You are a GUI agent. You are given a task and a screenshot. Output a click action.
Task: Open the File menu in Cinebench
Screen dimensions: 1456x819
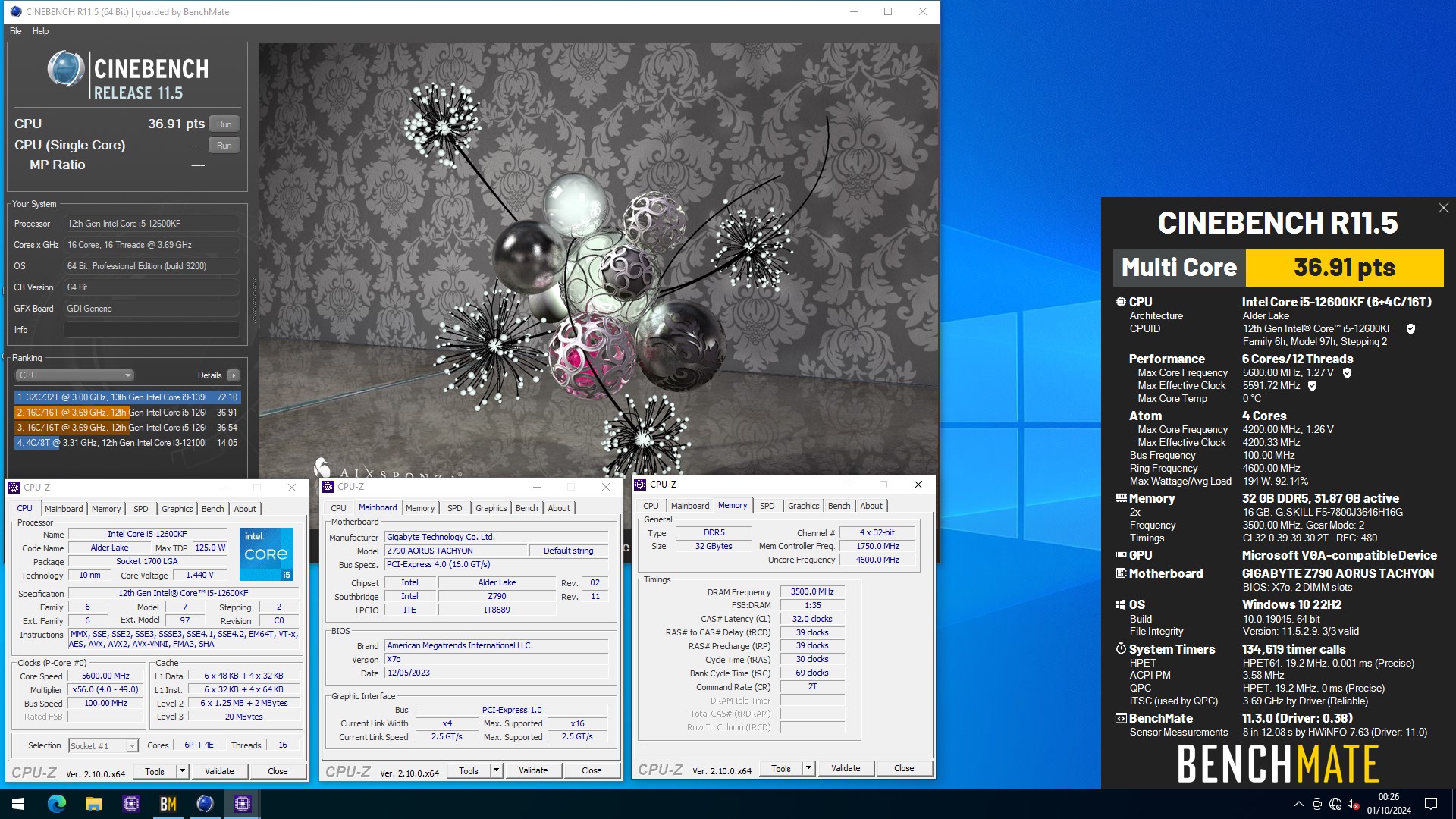click(15, 31)
